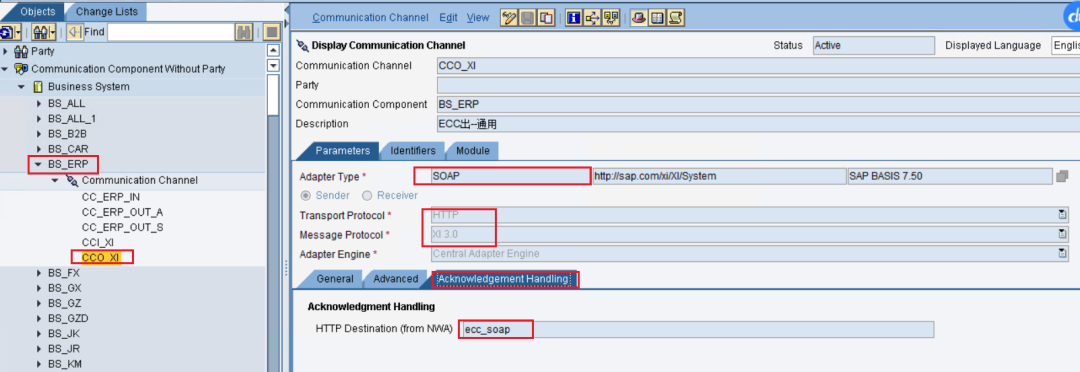Image resolution: width=1080 pixels, height=372 pixels.
Task: Click the red hat icon in toolbar
Action: point(639,18)
